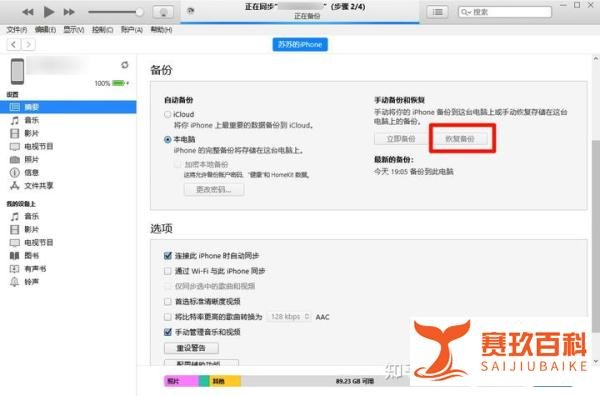Image resolution: width=600 pixels, height=396 pixels.
Task: Select the 本电脑 backup radio button
Action: click(x=167, y=139)
